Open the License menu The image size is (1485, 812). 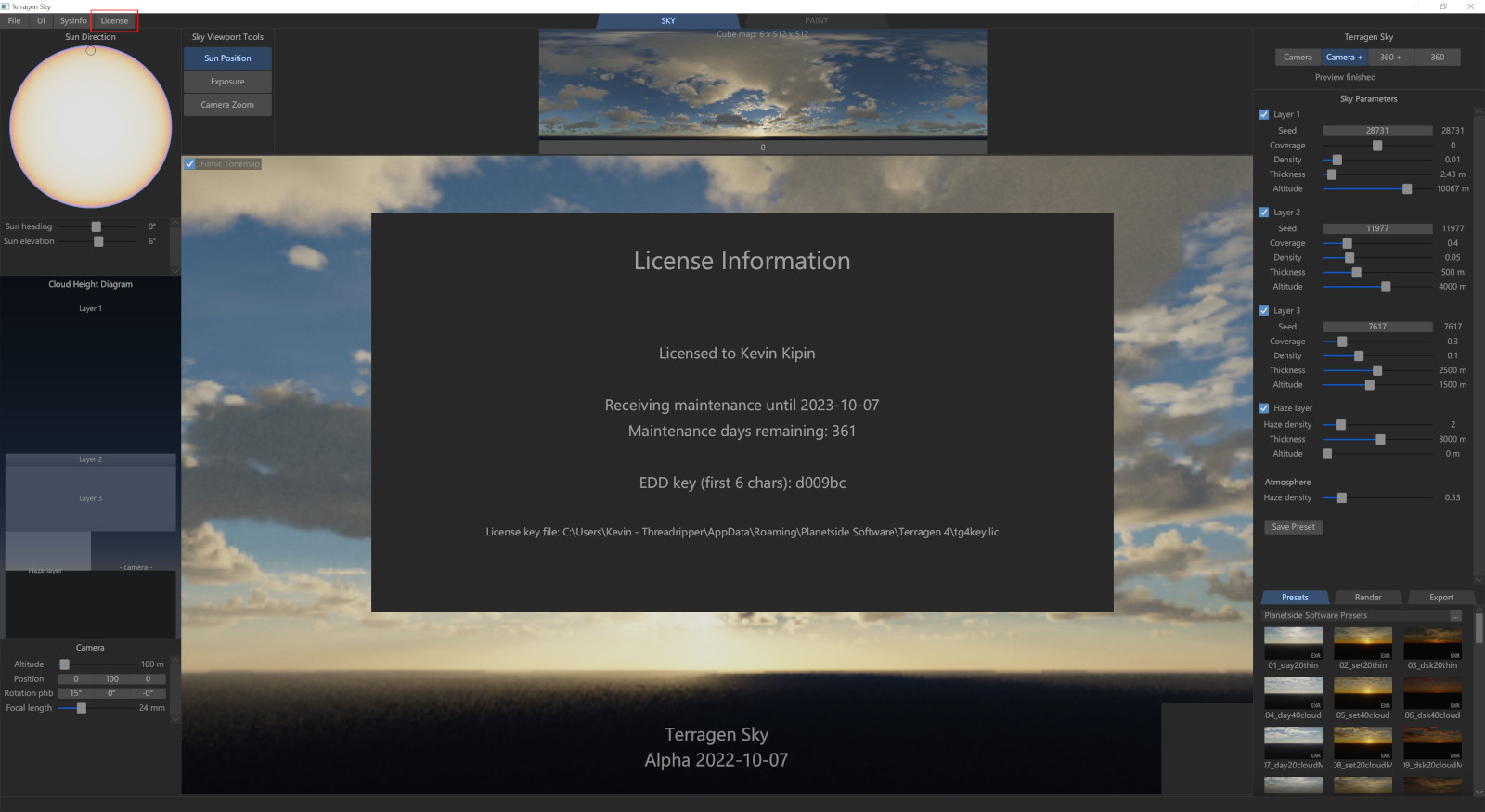(x=115, y=20)
